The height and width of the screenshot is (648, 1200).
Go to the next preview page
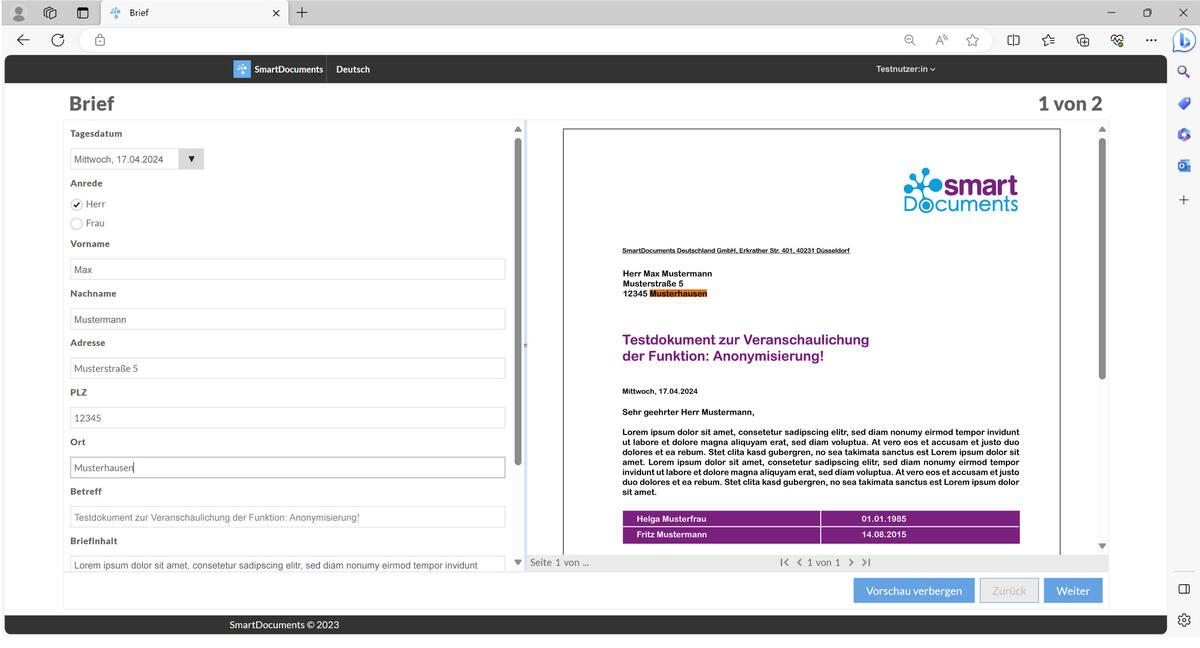(x=851, y=562)
